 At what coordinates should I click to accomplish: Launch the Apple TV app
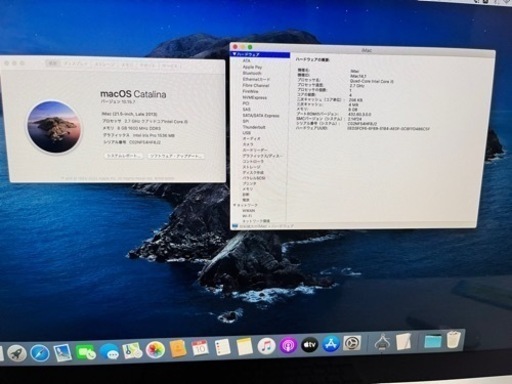pos(309,345)
